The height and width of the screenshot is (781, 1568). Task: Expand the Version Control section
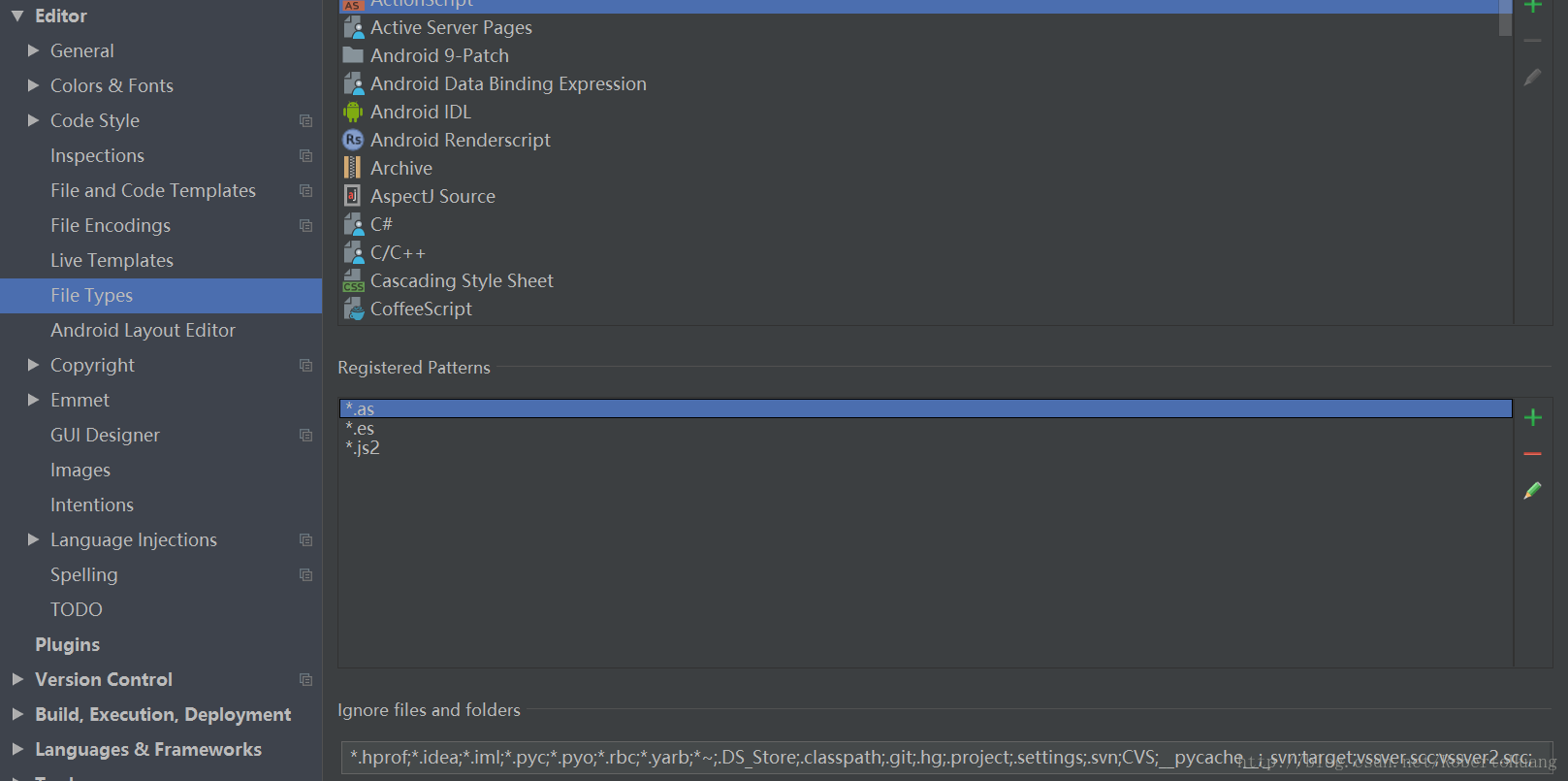17,679
